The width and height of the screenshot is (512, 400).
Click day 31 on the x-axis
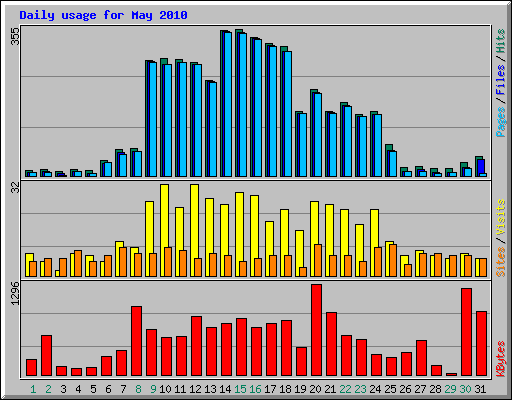click(x=480, y=389)
